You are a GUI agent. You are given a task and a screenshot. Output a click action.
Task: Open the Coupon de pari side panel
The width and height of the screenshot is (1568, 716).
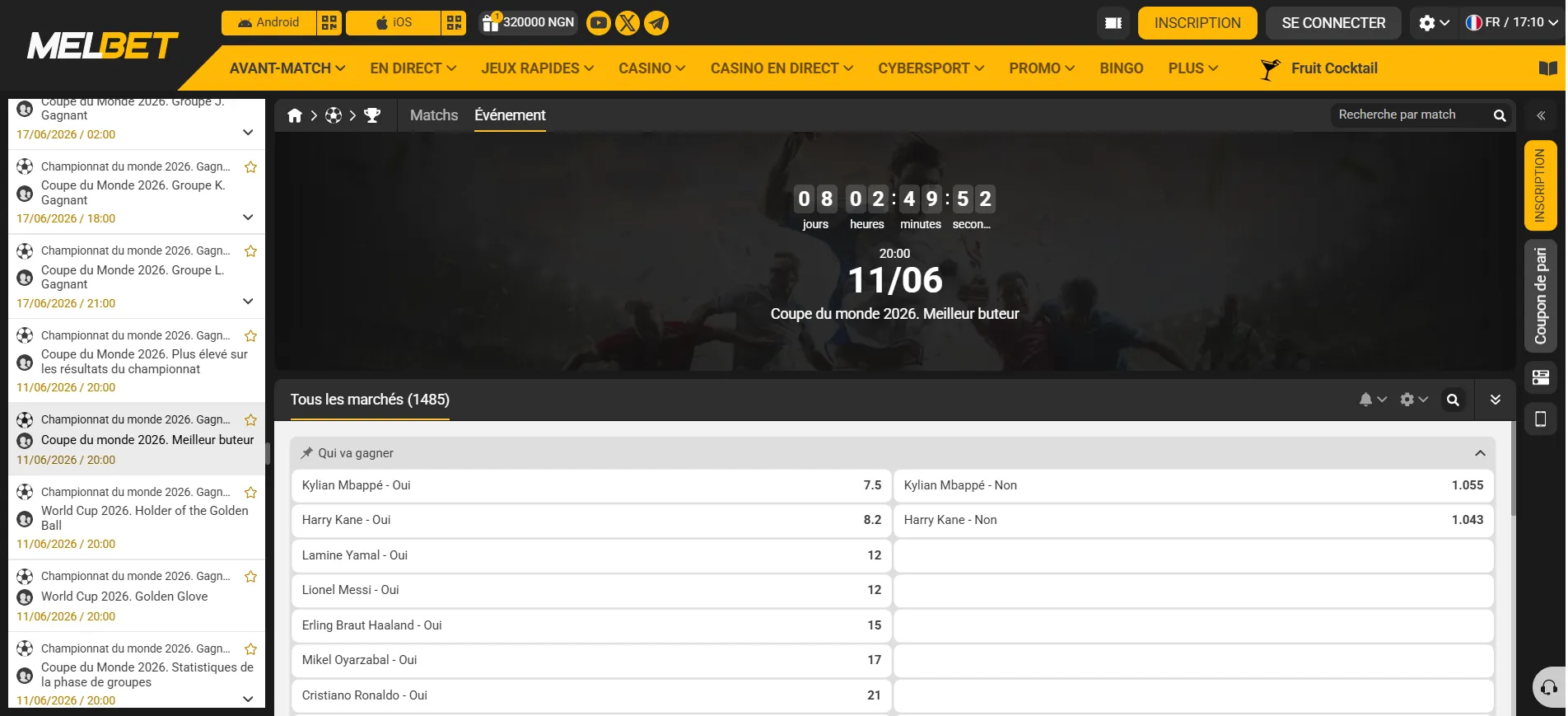(1540, 296)
